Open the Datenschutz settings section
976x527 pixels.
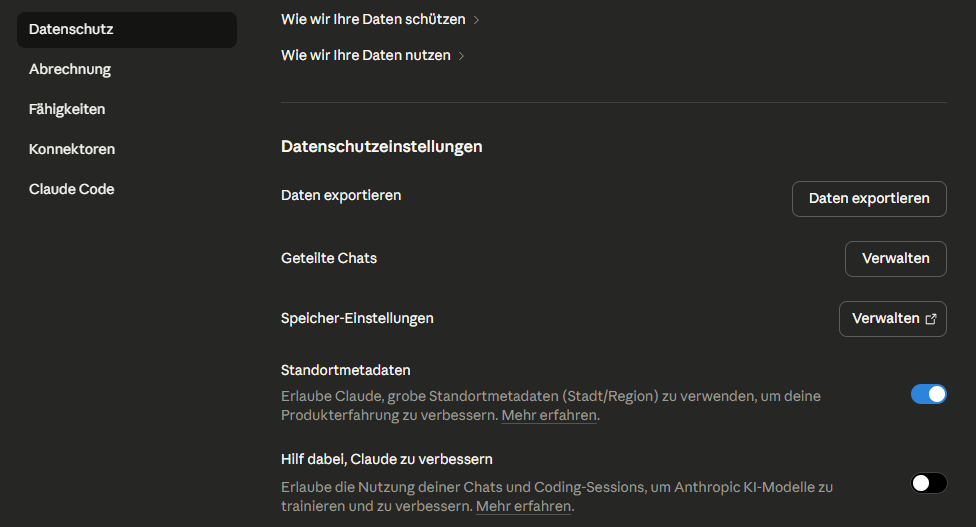(127, 29)
